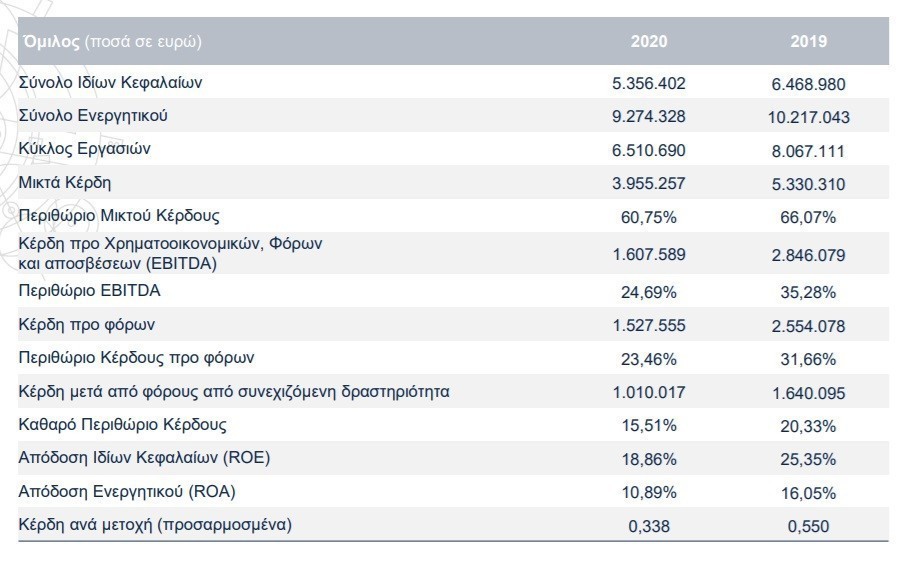The image size is (903, 564).
Task: Click the 2020 Μικτά Κέρδη value 3.955.257
Action: 648,184
